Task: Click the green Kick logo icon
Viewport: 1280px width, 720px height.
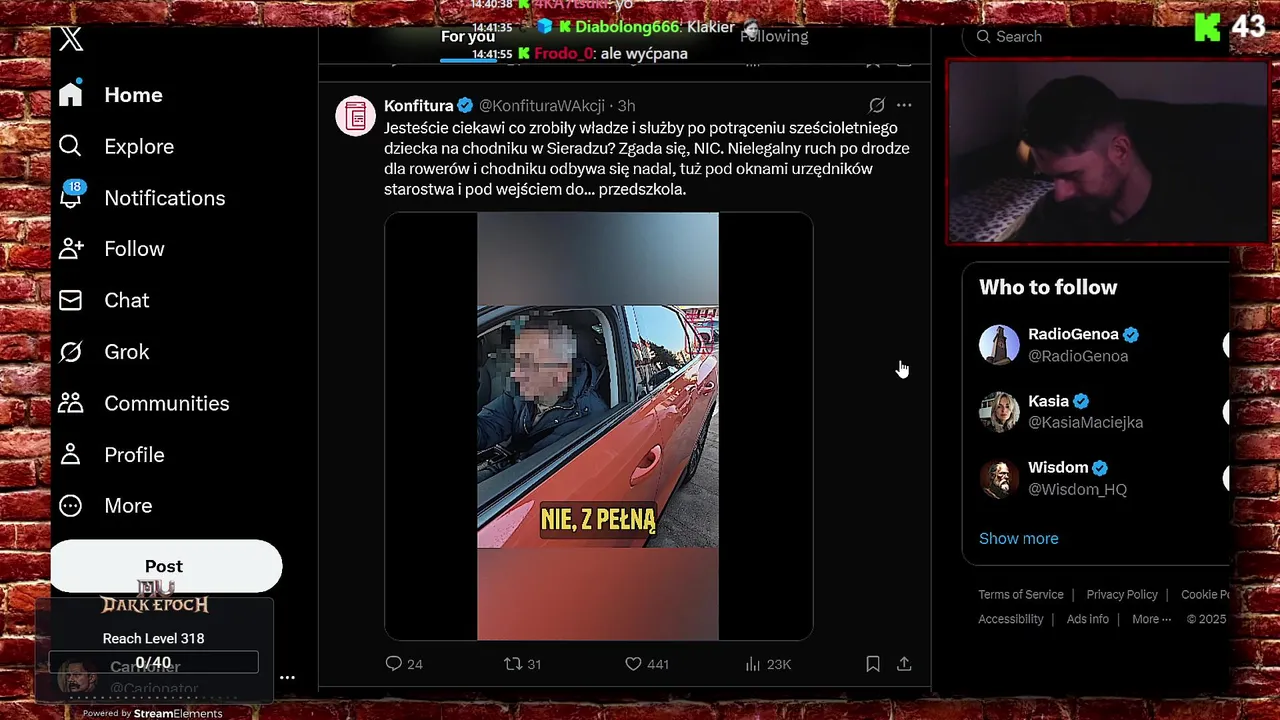Action: pyautogui.click(x=1207, y=26)
